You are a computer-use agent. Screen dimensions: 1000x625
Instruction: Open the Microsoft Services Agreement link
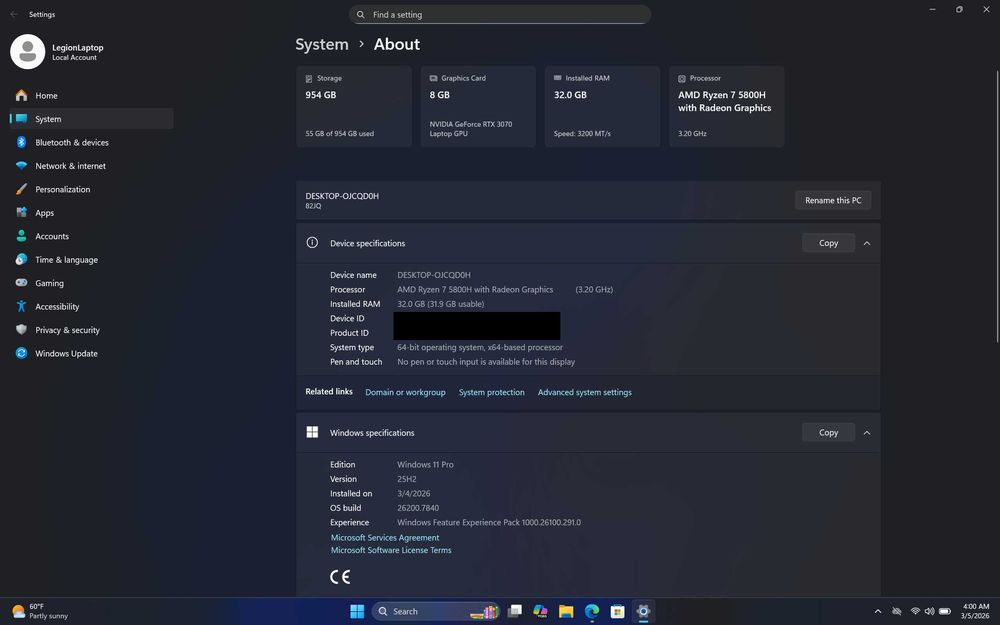click(385, 538)
